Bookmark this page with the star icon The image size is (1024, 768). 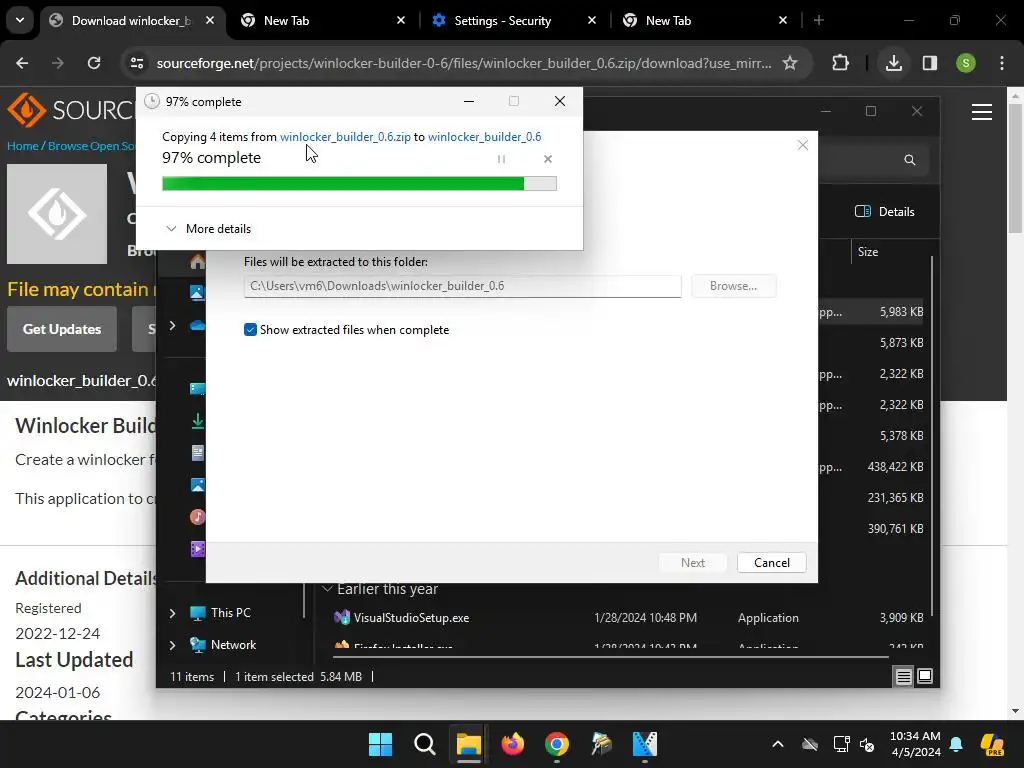click(790, 63)
